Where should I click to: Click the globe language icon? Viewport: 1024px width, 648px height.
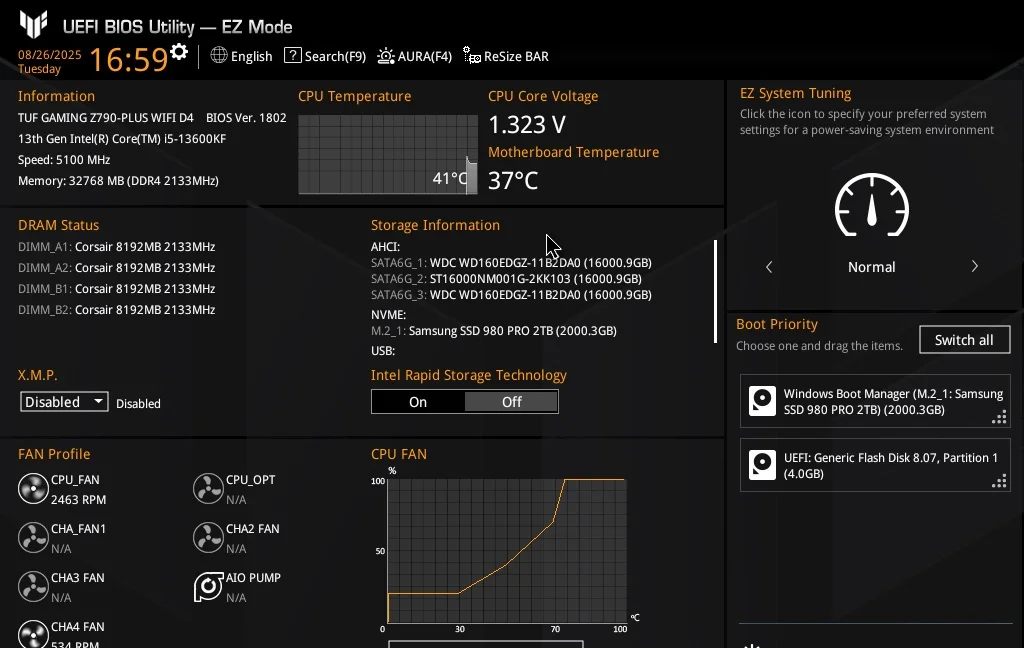pos(219,56)
